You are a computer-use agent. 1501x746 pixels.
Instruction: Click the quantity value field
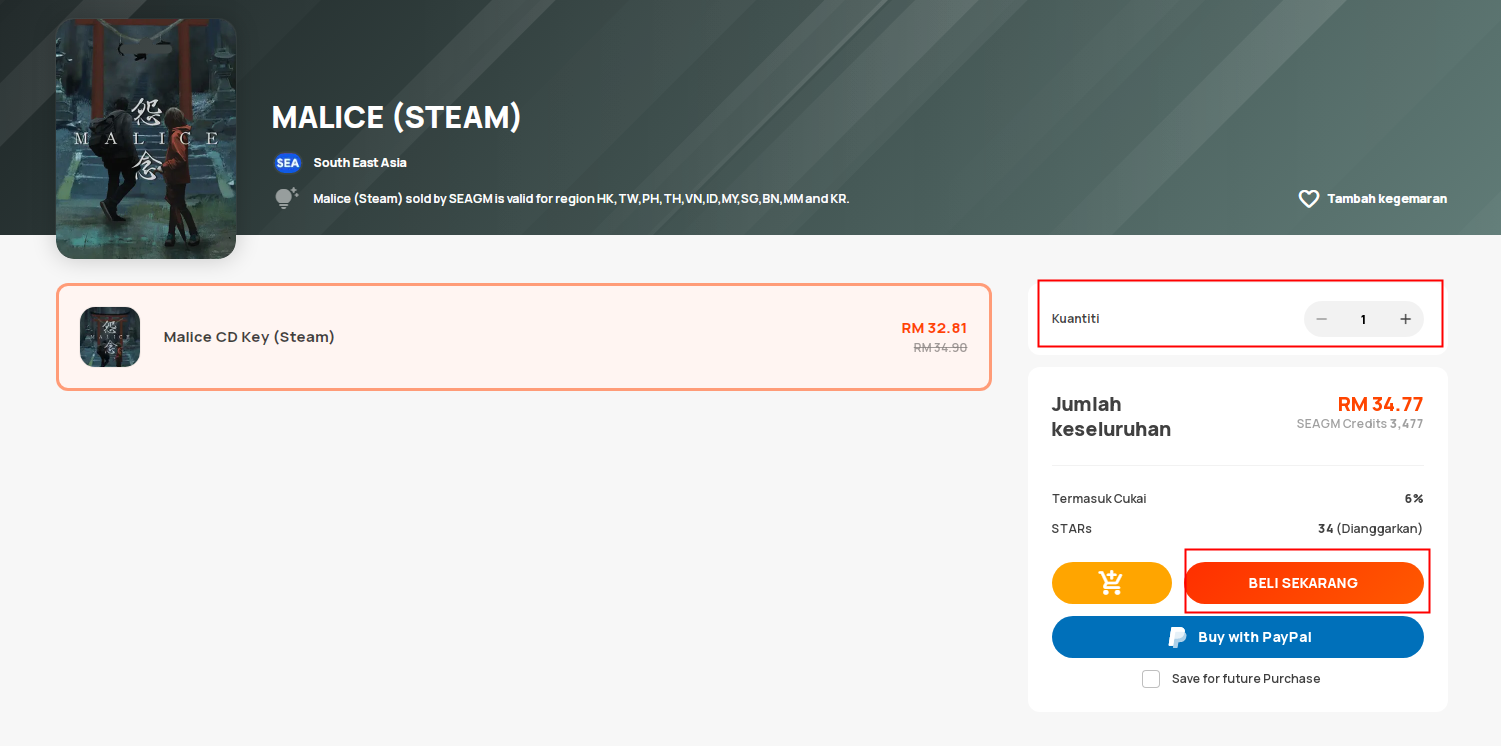1363,319
